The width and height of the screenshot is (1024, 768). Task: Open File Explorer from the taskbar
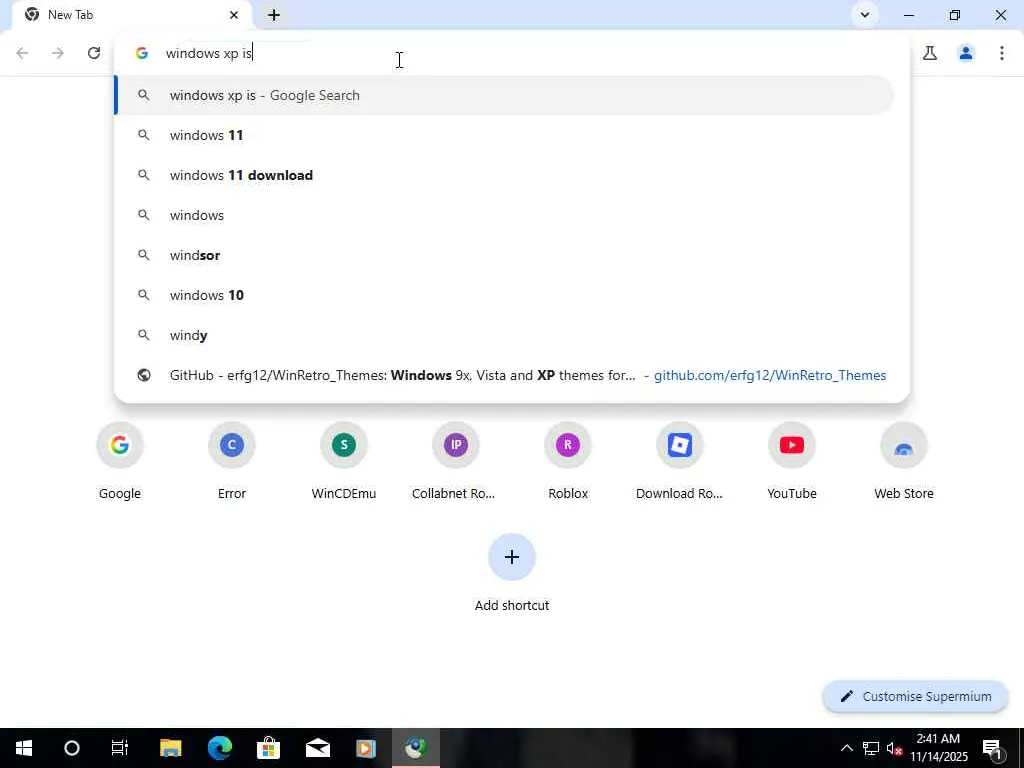click(170, 748)
